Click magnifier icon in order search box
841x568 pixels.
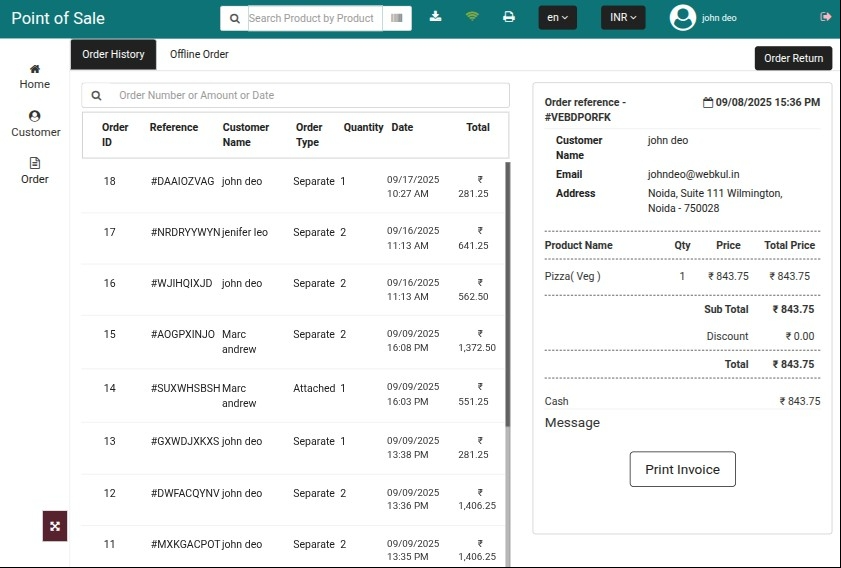click(x=97, y=95)
